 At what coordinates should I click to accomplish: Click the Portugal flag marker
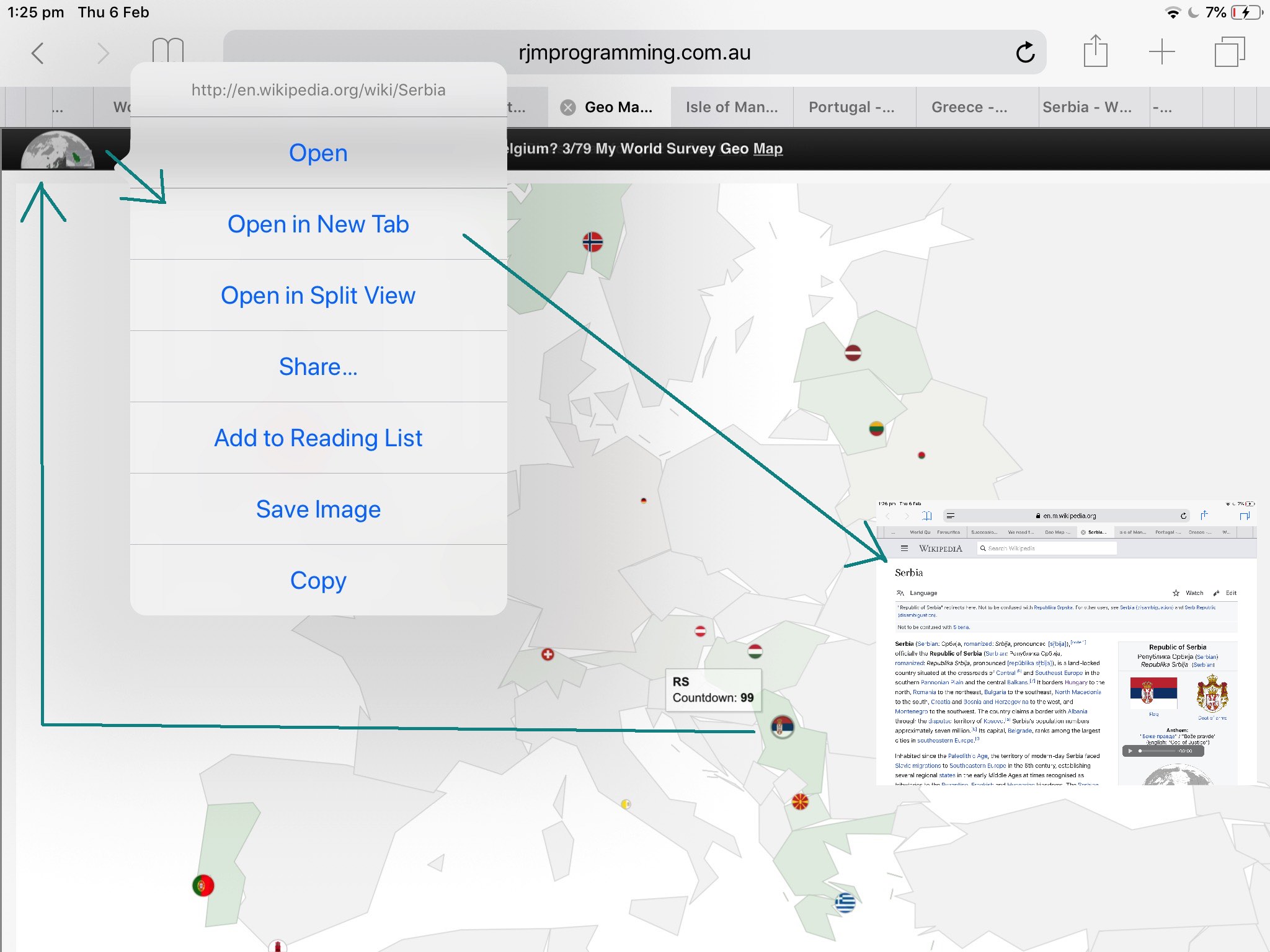click(203, 886)
